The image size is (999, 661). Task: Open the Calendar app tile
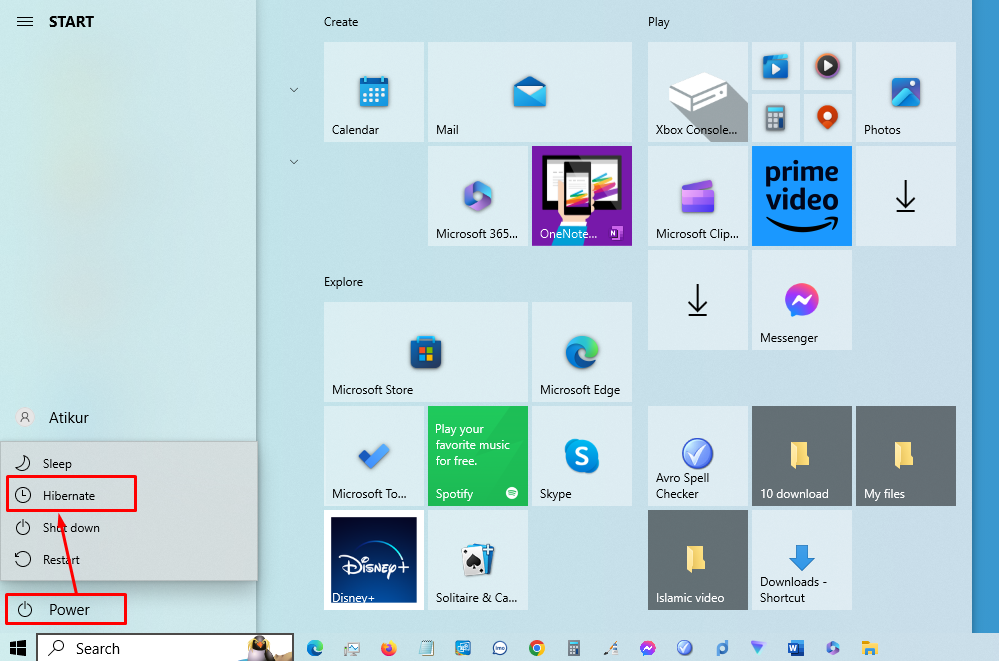point(373,92)
